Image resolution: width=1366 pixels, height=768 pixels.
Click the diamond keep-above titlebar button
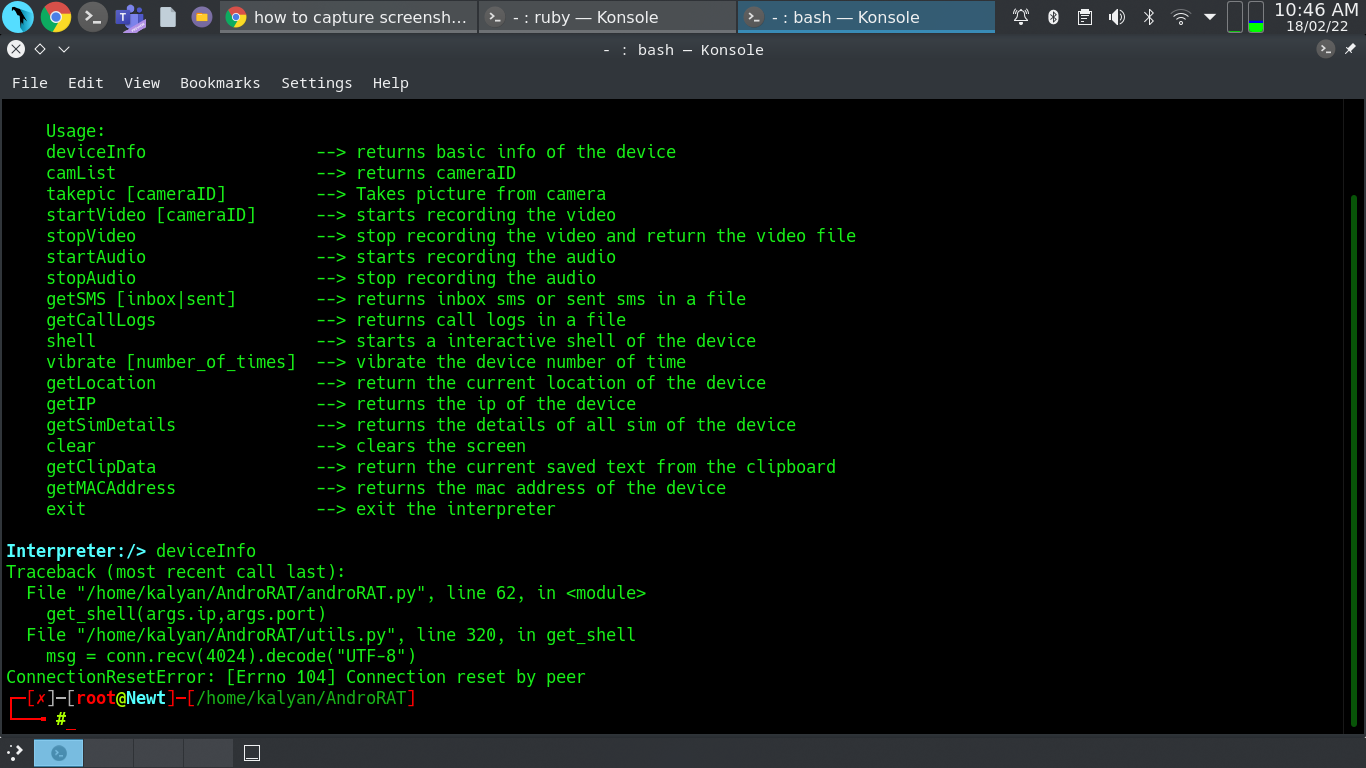click(x=40, y=49)
